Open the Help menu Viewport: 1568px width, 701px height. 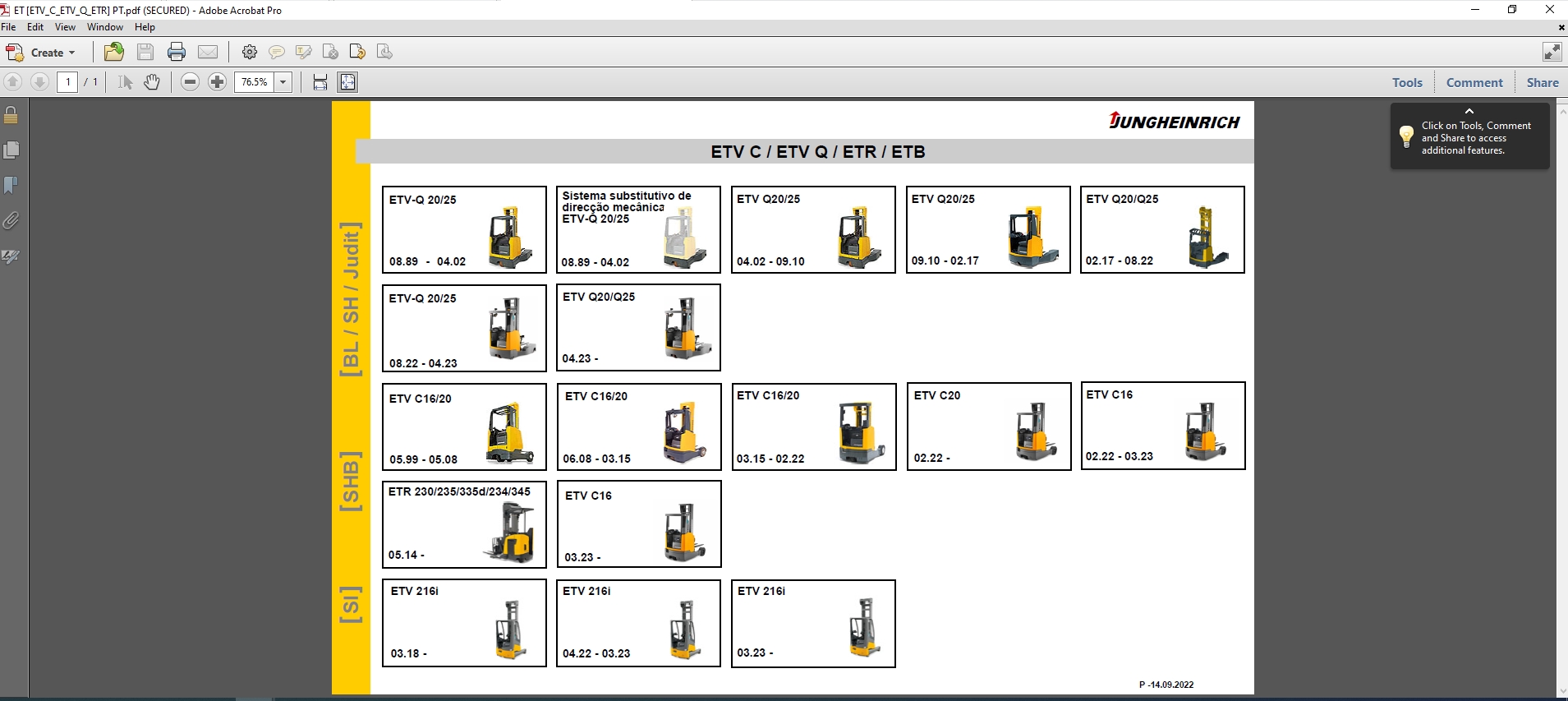[145, 27]
